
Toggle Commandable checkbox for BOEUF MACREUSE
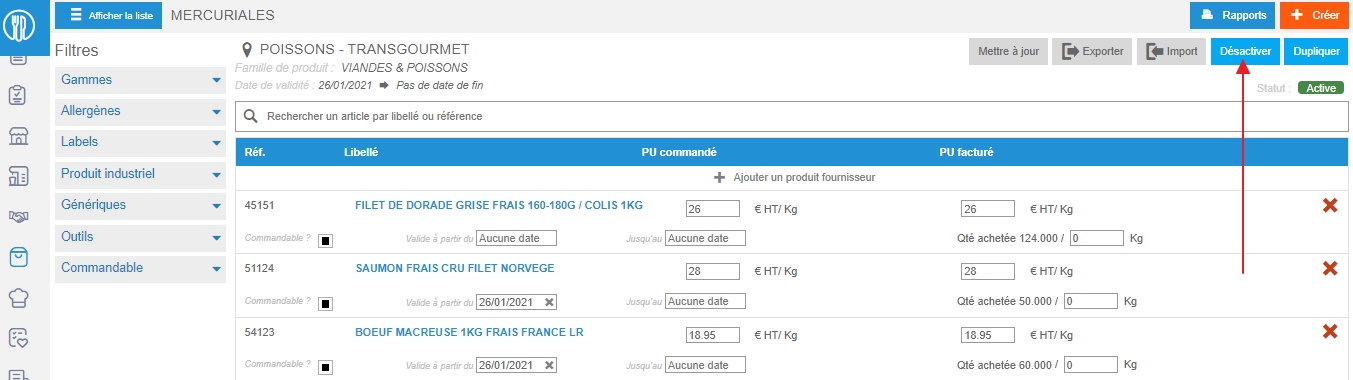(x=326, y=367)
